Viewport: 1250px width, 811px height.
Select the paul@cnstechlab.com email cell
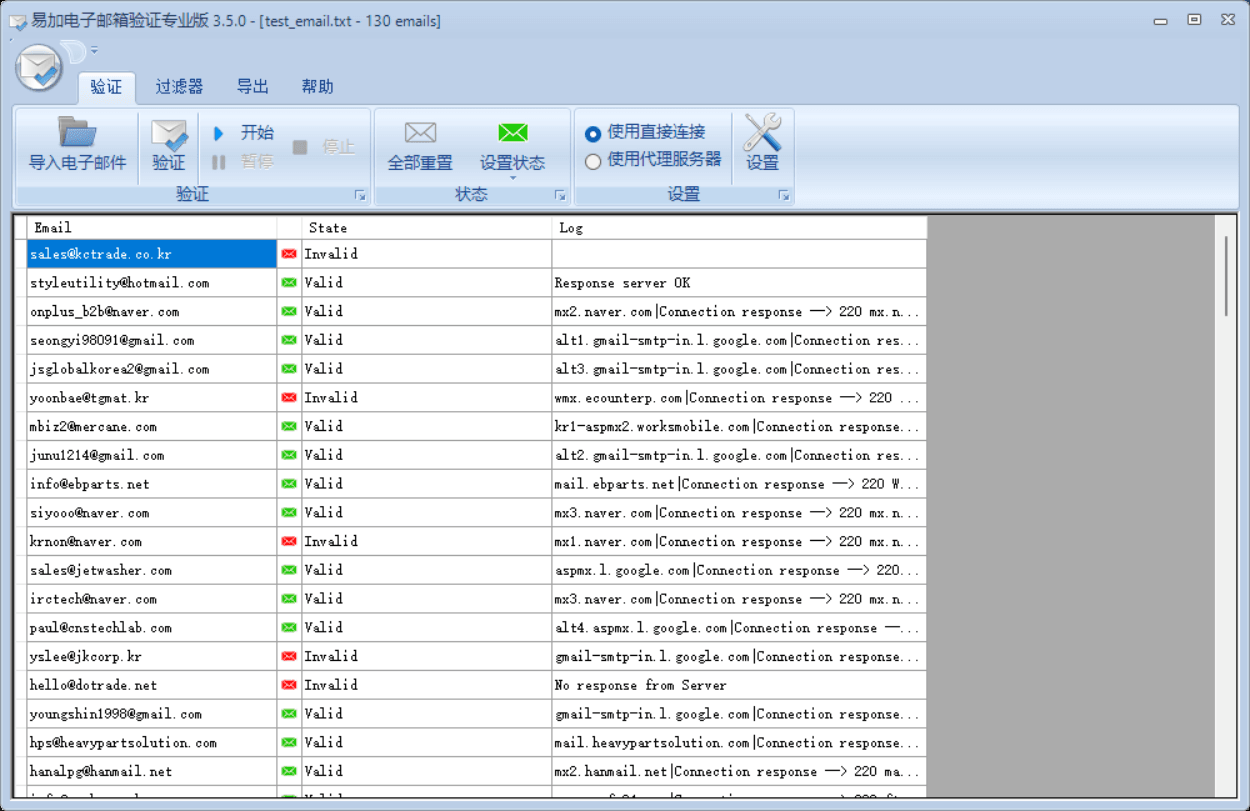click(x=152, y=628)
